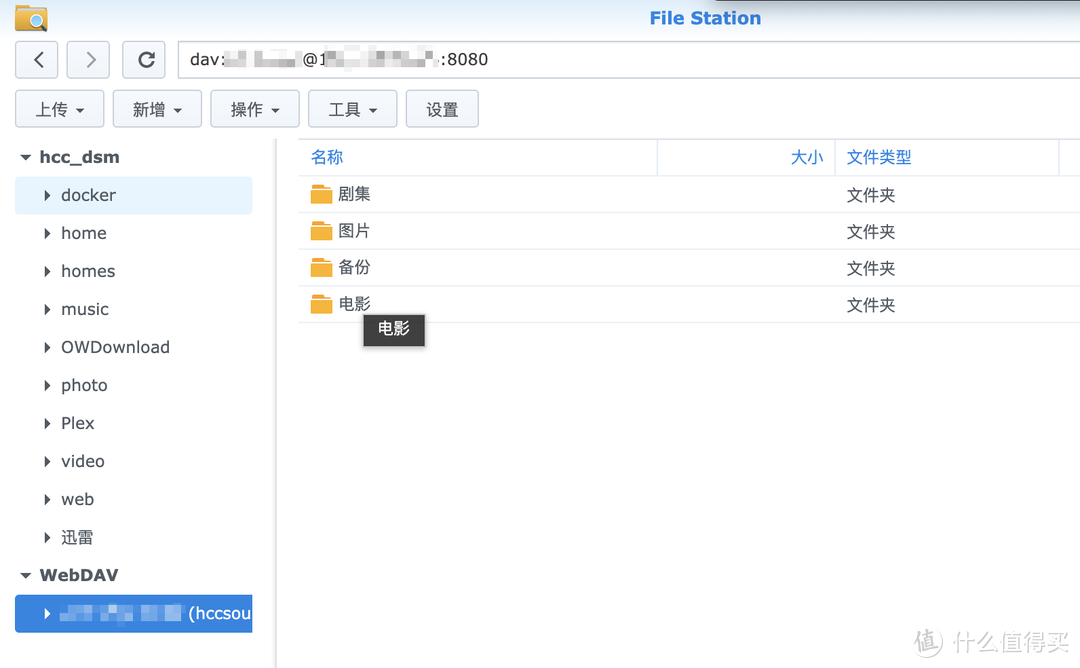
Task: Click the WebDAV section label
Action: click(x=79, y=575)
